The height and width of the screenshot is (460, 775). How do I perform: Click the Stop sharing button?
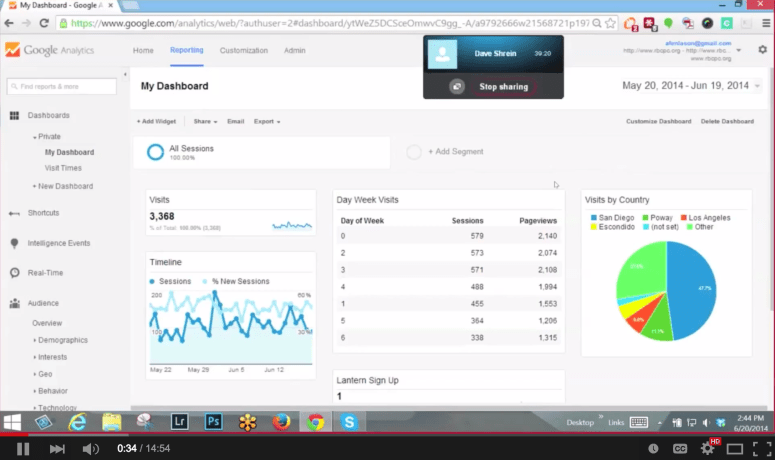(x=504, y=86)
